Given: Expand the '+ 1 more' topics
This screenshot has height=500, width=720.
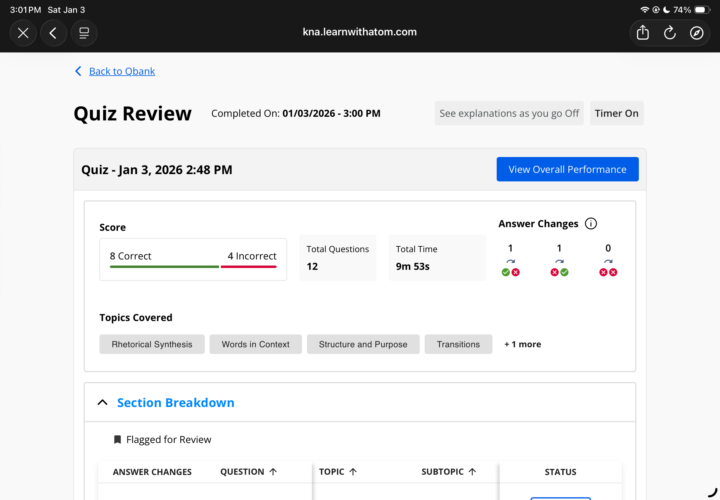Looking at the screenshot, I should click(x=522, y=344).
